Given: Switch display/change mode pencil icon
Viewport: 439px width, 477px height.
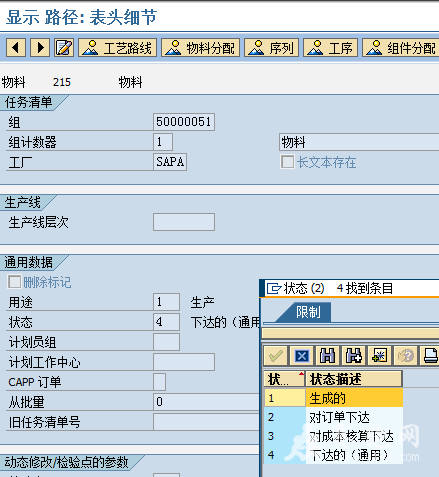Looking at the screenshot, I should click(x=64, y=48).
